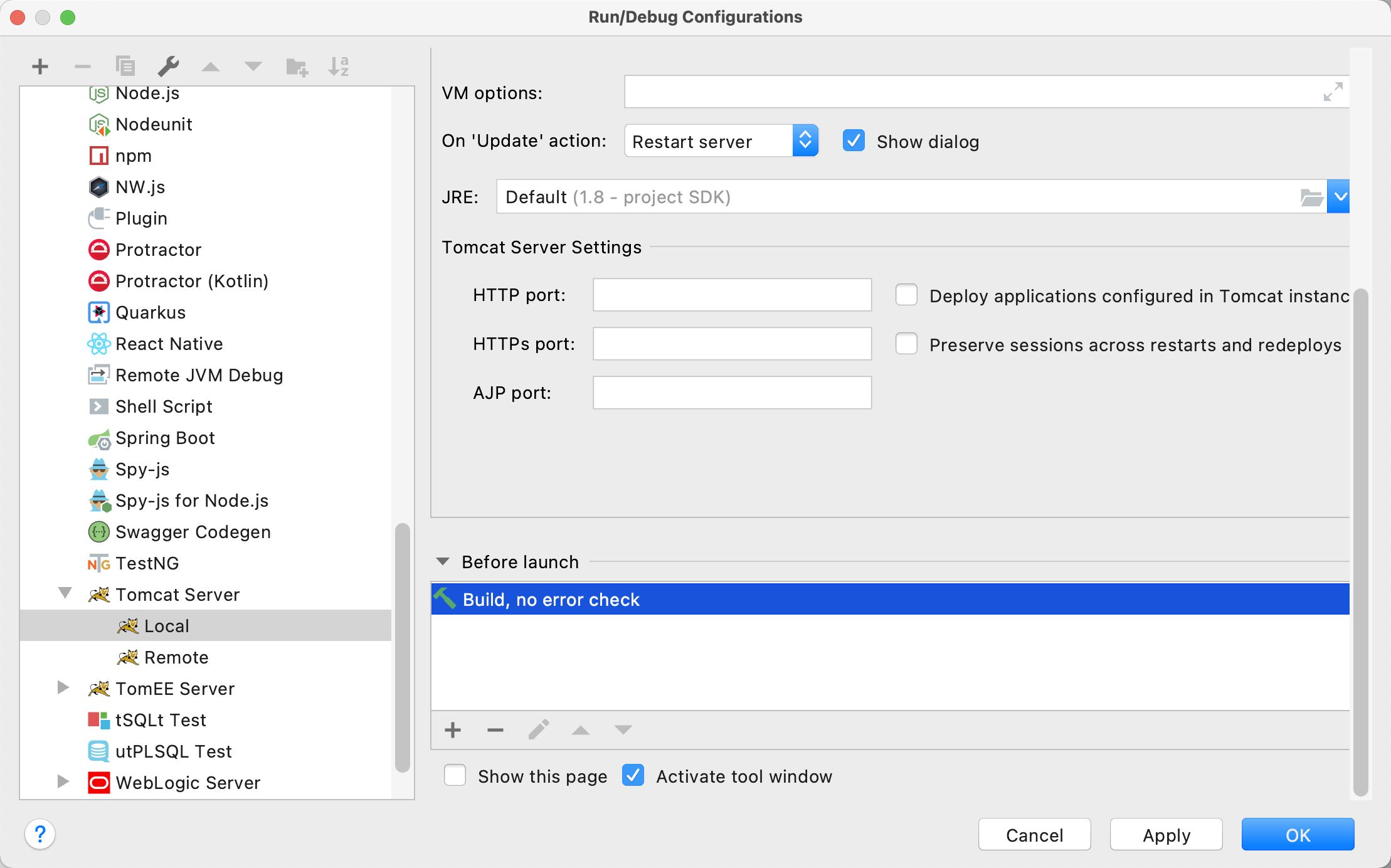This screenshot has height=868, width=1391.
Task: Click the Create New Folder icon
Action: [296, 66]
